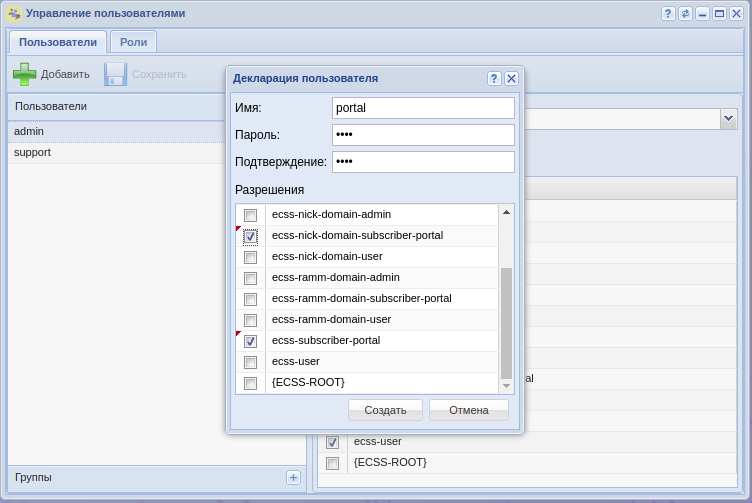Open the dropdown at right panel top

tap(728, 118)
